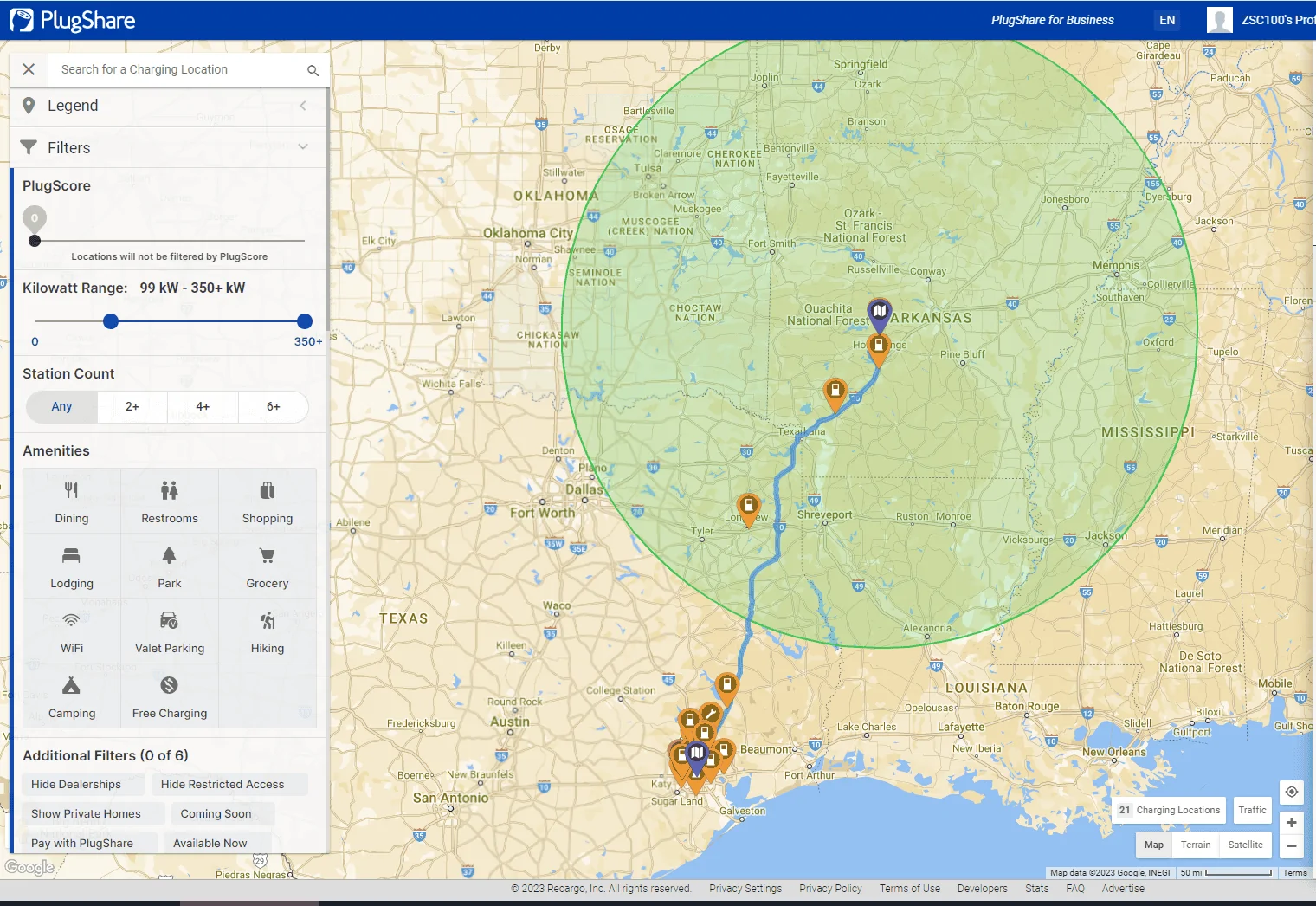
Task: Open Privacy Settings link
Action: coord(745,889)
